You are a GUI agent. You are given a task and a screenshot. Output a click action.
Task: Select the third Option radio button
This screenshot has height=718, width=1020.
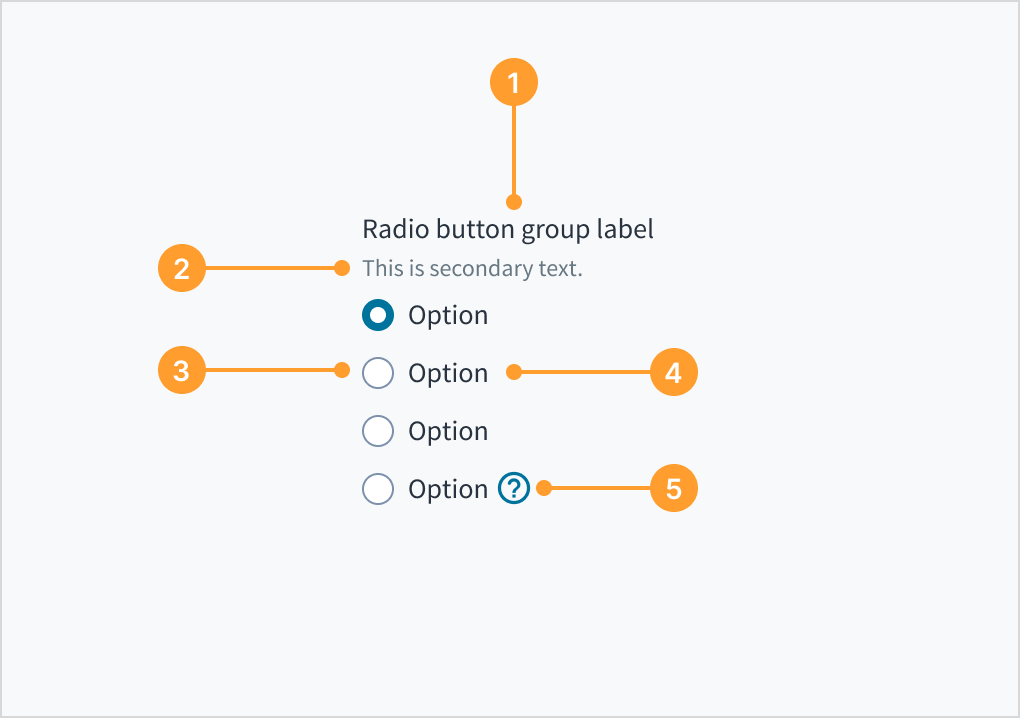coord(378,431)
